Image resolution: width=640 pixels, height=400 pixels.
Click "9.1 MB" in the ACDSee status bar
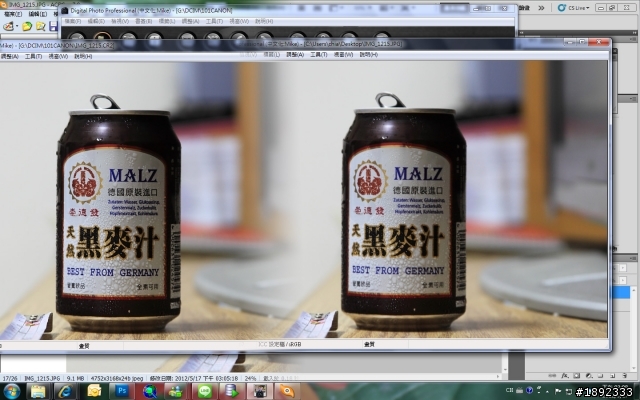click(x=75, y=378)
